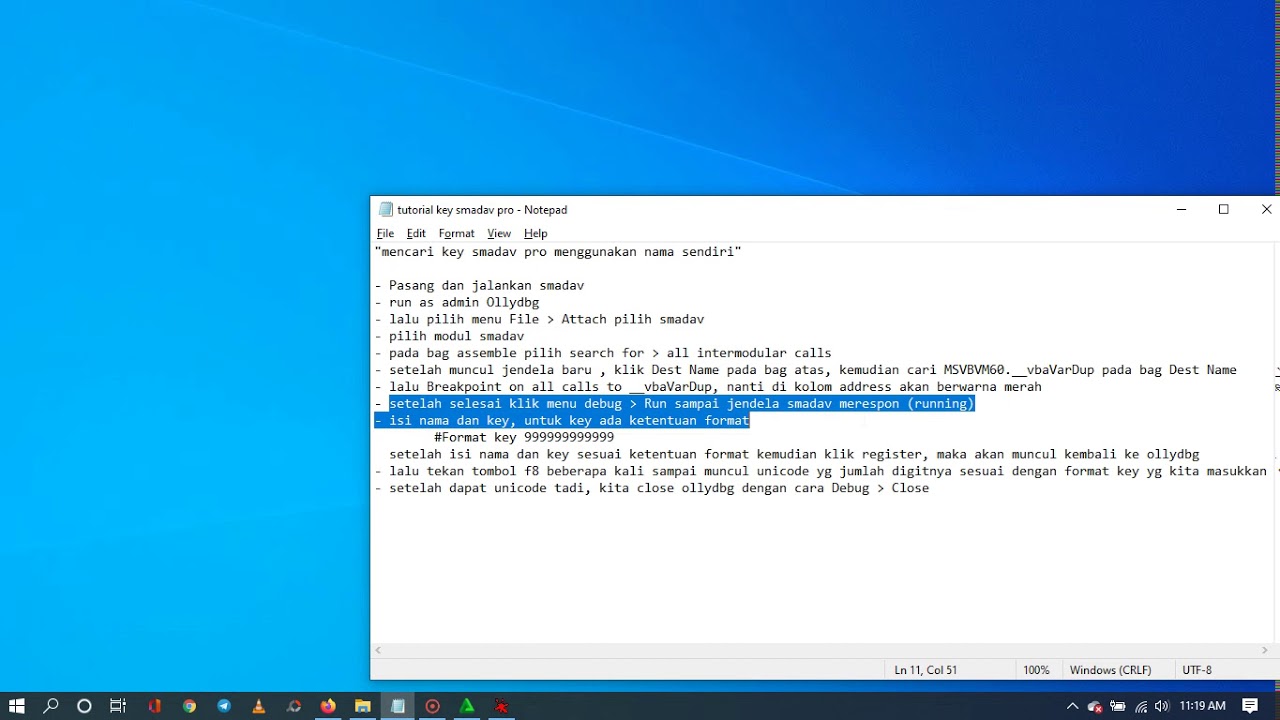Viewport: 1280px width, 720px height.
Task: Open VLC media player from taskbar
Action: tap(259, 706)
